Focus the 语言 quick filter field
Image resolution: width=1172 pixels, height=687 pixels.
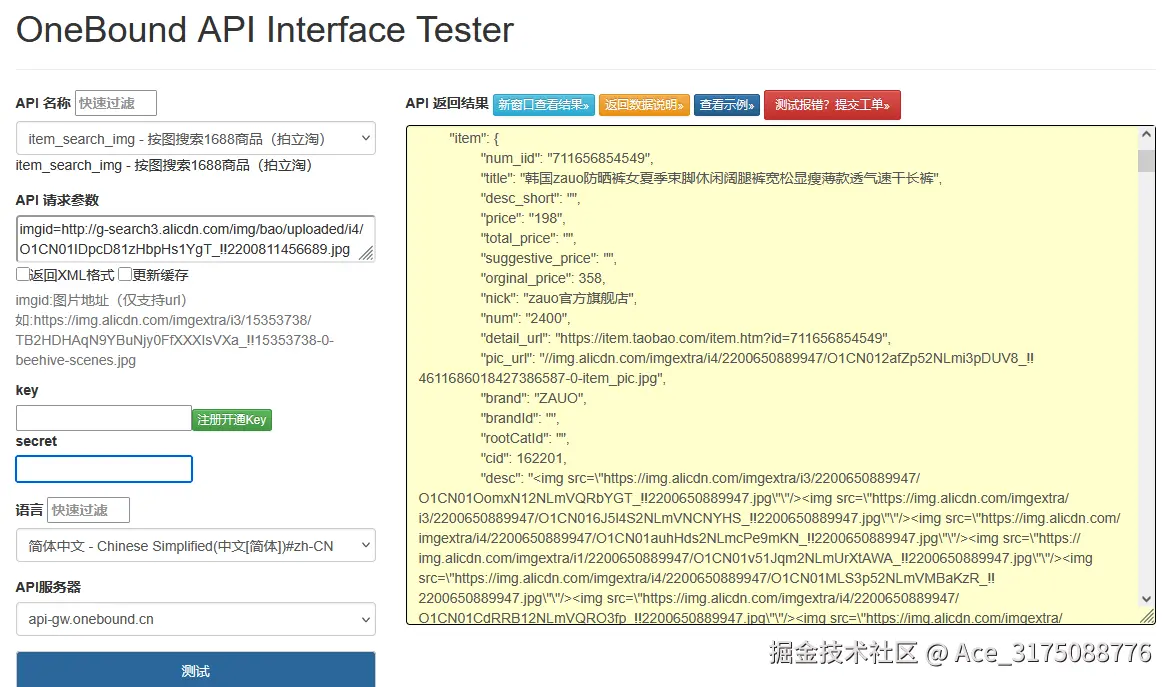coord(88,510)
